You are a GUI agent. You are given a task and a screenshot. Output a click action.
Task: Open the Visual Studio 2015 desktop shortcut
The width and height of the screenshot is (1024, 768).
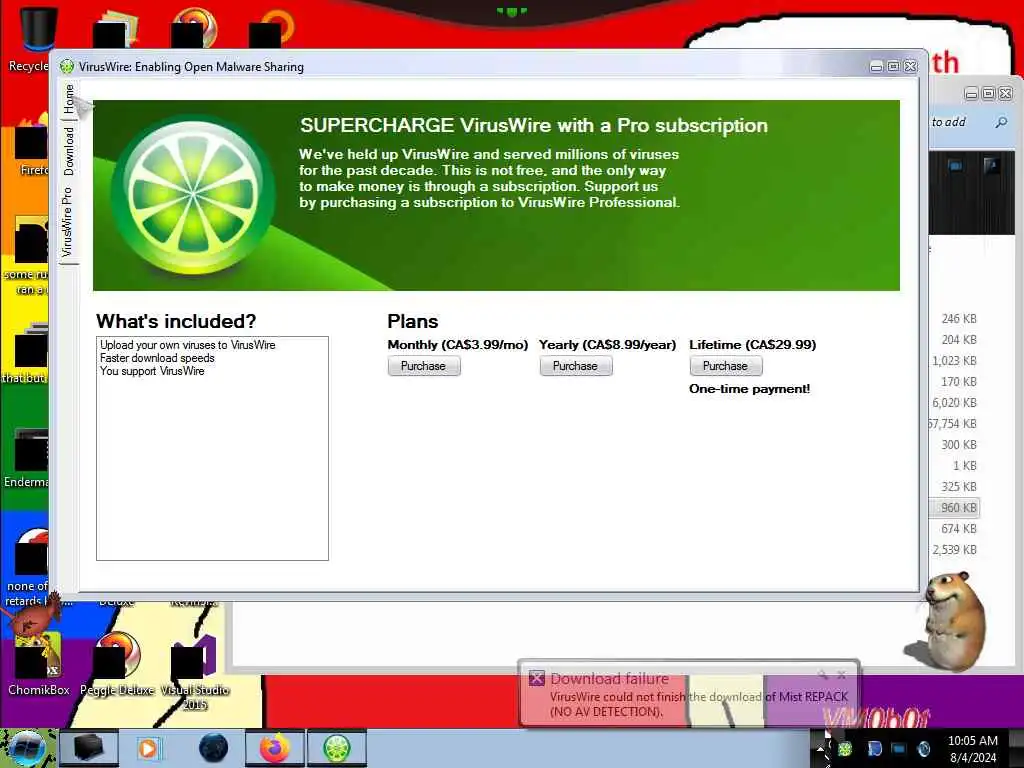195,673
